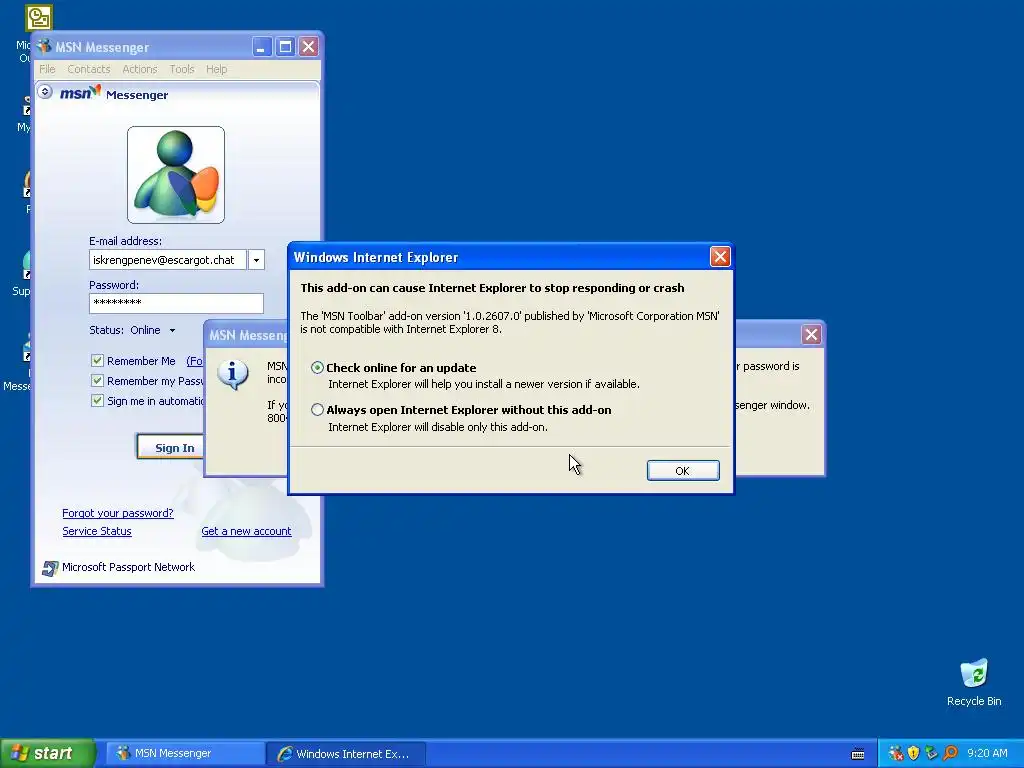Open Recycle Bin on the desktop
Viewport: 1024px width, 768px height.
pos(974,683)
